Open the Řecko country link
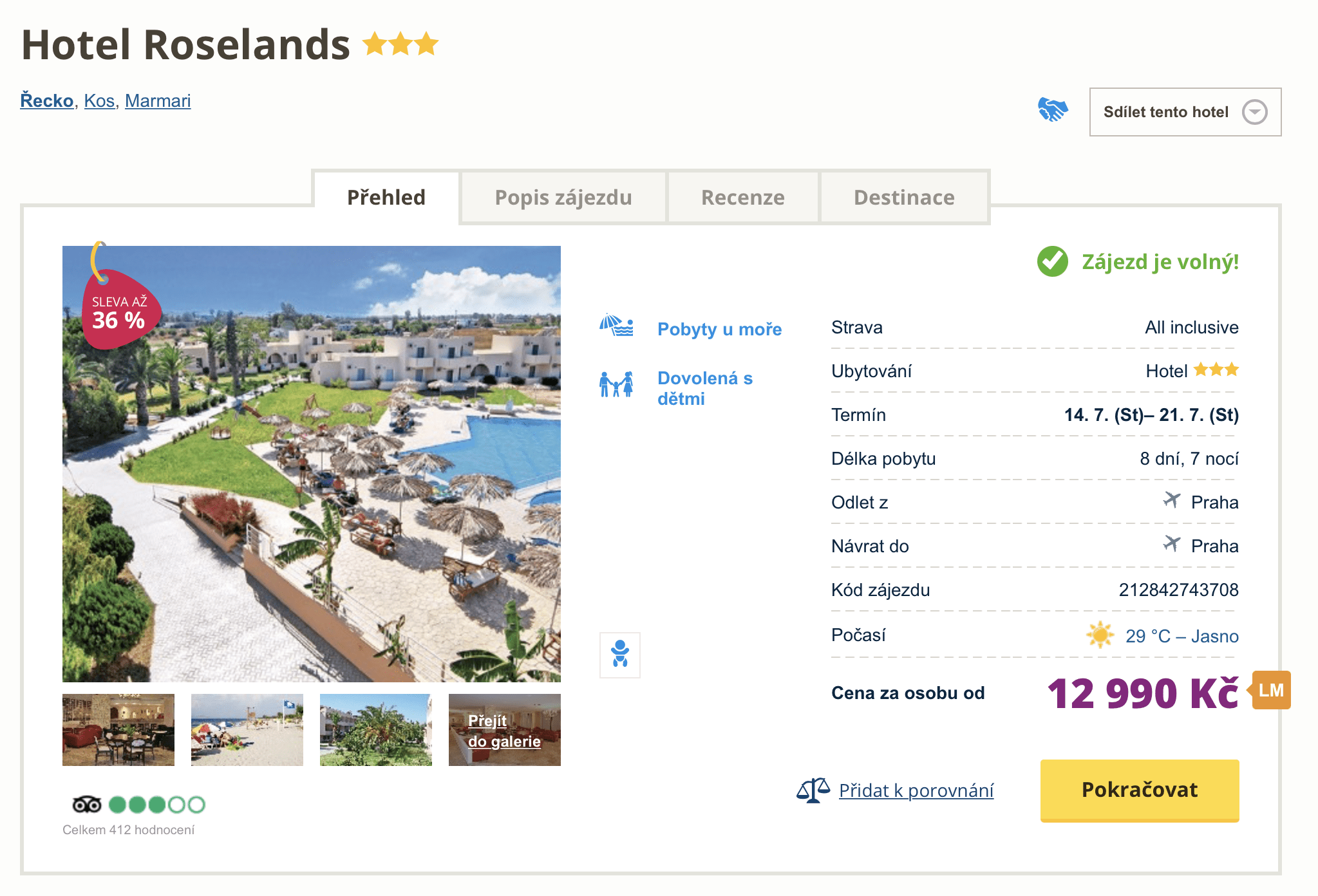The image size is (1318, 896). point(47,101)
